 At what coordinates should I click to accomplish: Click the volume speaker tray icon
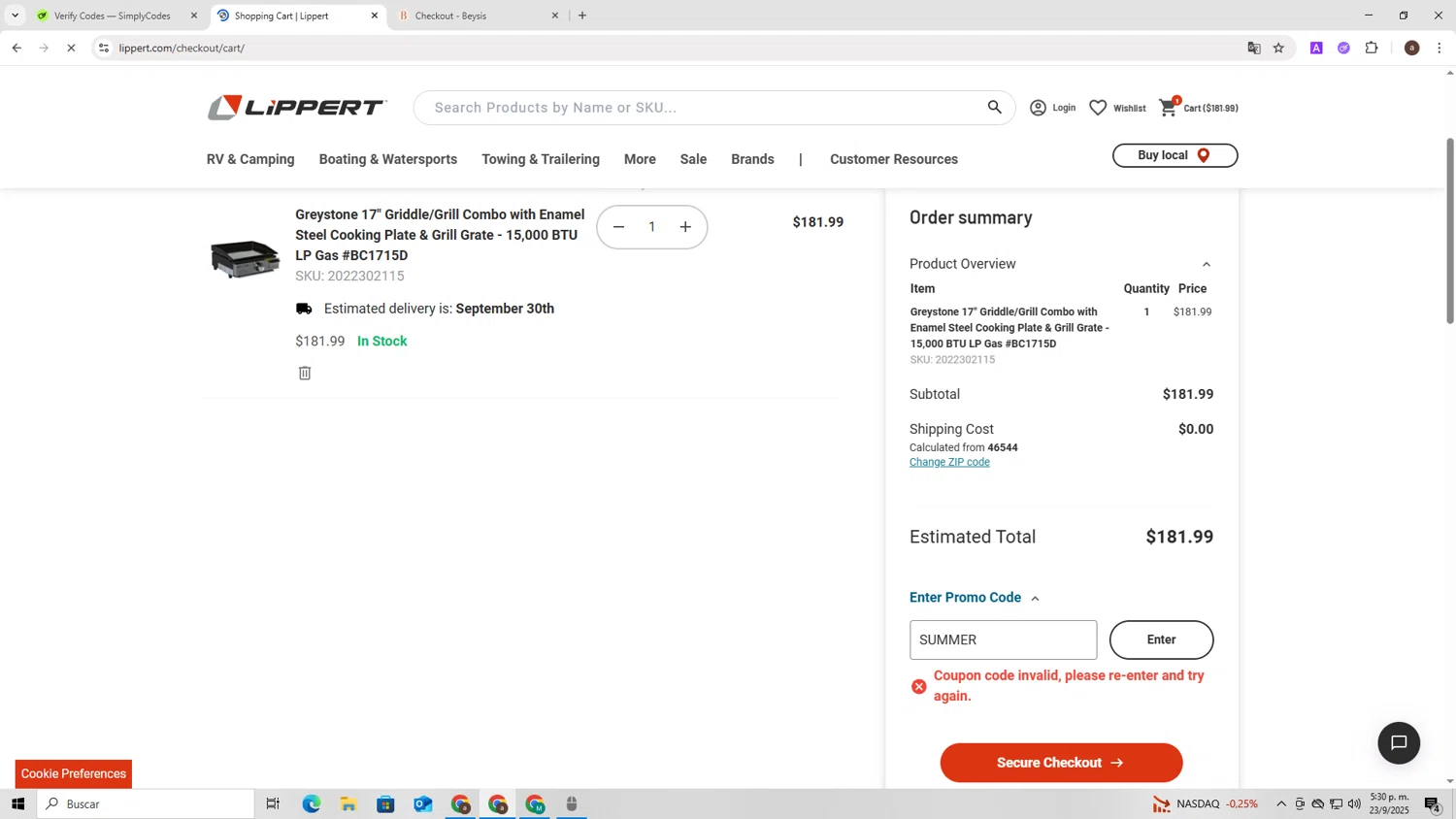[1354, 803]
